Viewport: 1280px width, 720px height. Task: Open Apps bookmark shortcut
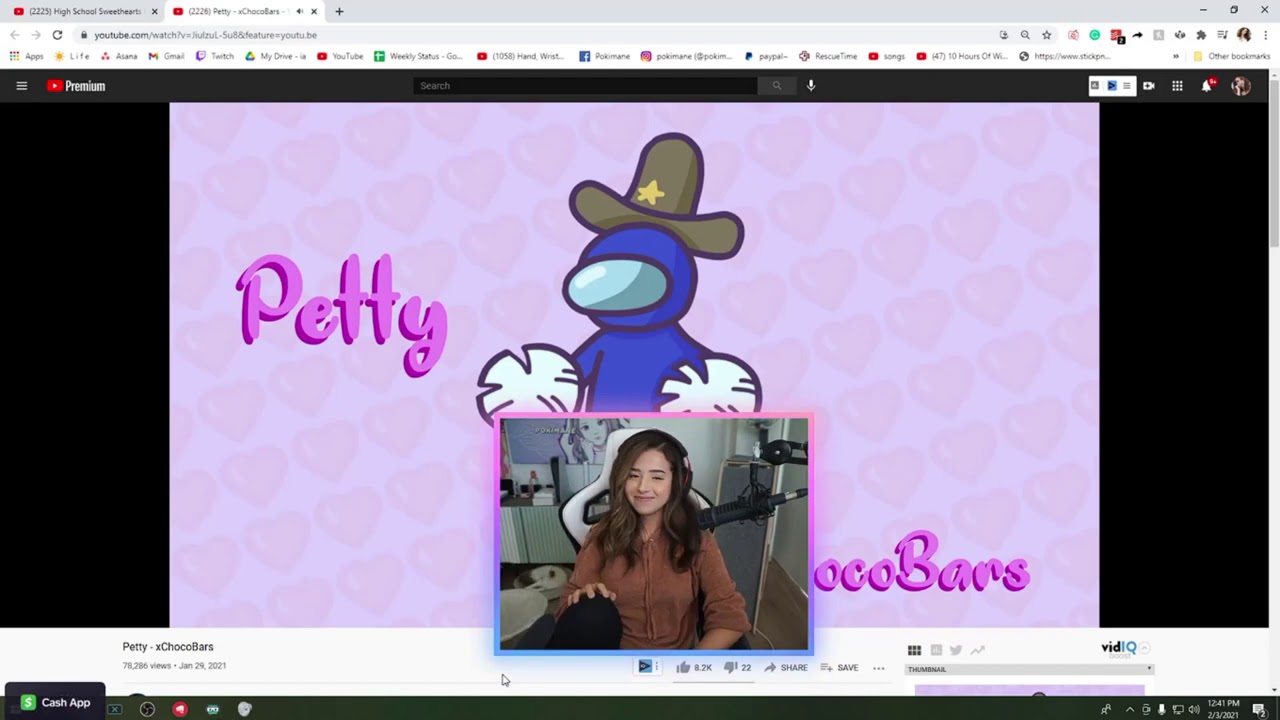(x=27, y=56)
